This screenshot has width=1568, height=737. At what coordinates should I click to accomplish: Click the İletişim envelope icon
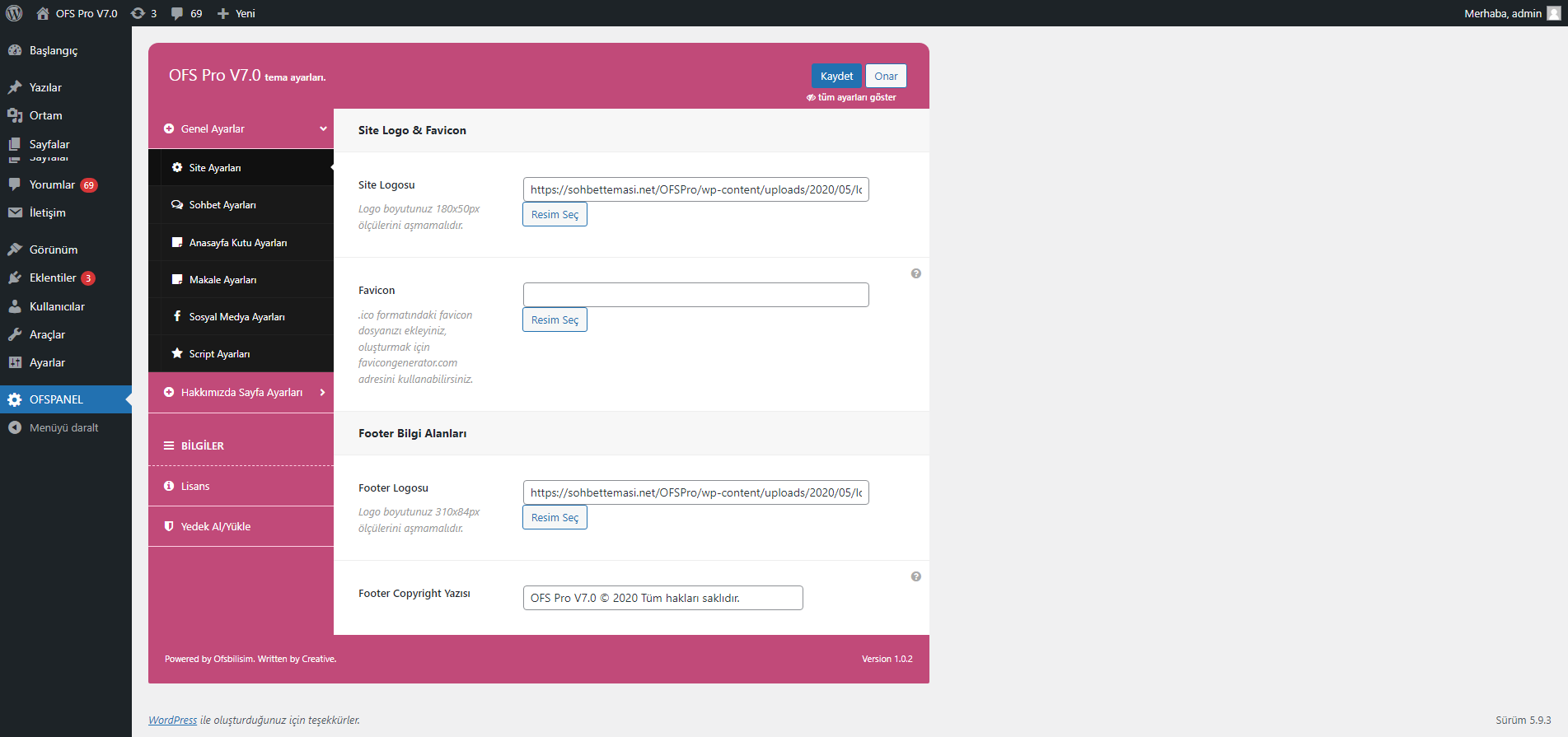15,212
